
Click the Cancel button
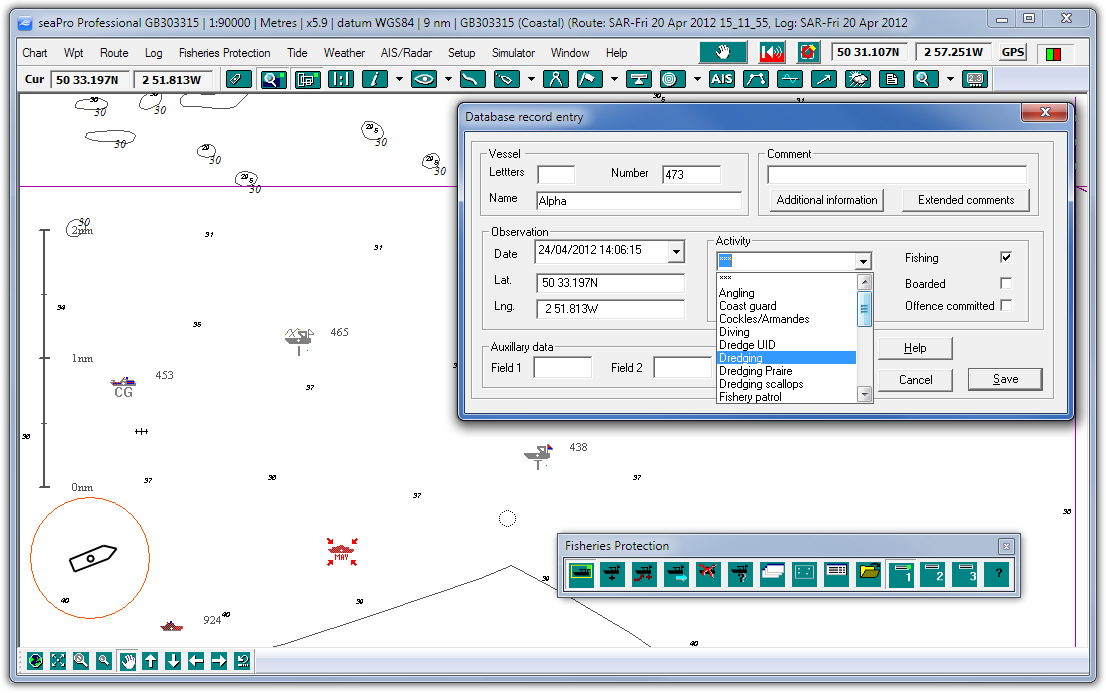916,380
